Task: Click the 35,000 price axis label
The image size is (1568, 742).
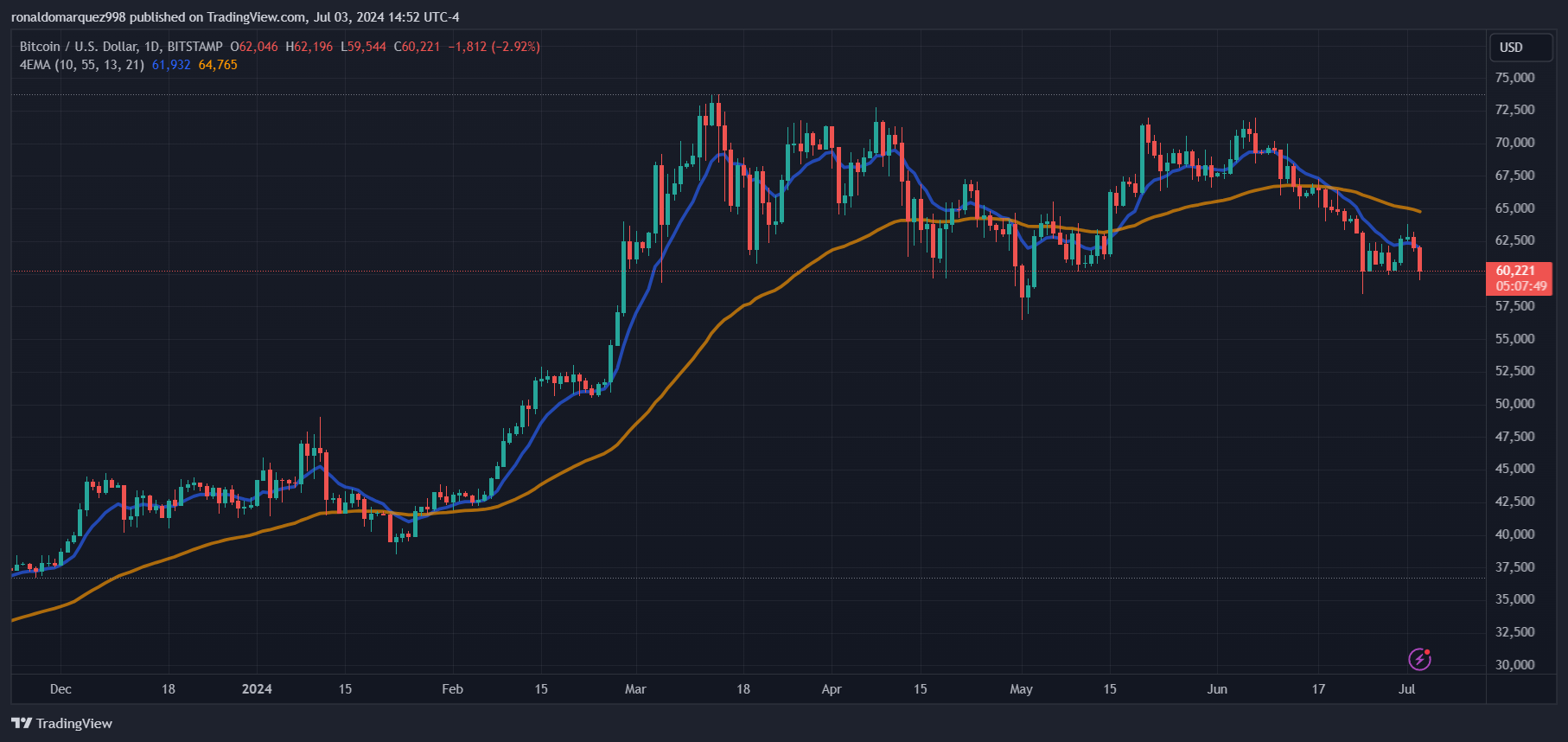Action: click(1514, 599)
